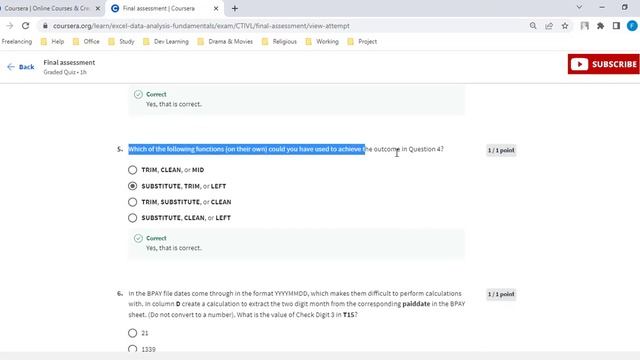The height and width of the screenshot is (360, 640).
Task: Click the browser forward arrow
Action: [9, 26]
